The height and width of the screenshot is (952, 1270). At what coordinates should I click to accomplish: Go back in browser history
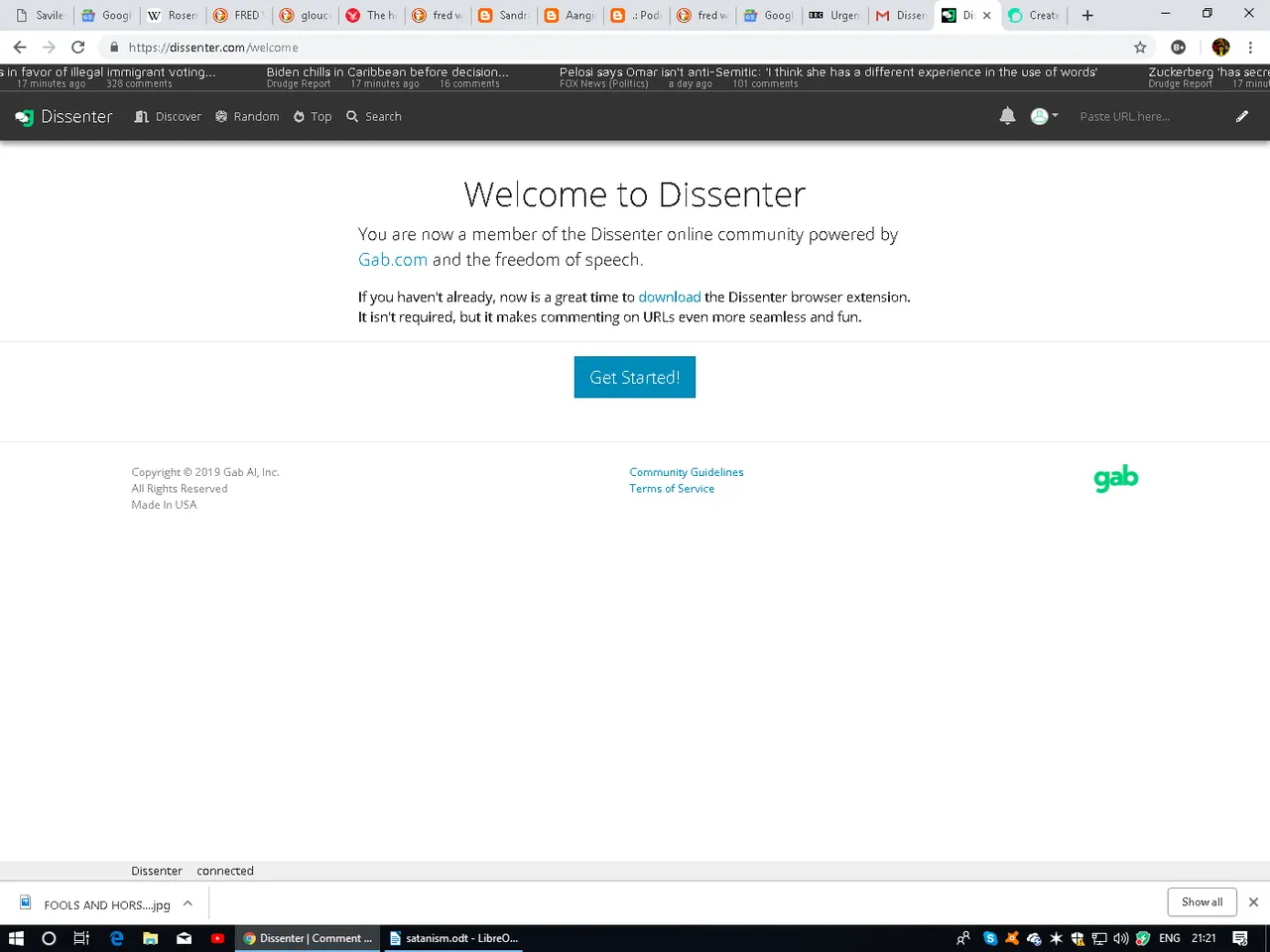[20, 47]
